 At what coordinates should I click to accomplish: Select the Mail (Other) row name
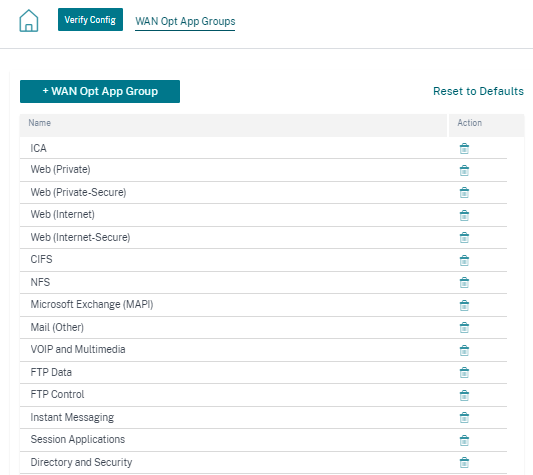57,327
